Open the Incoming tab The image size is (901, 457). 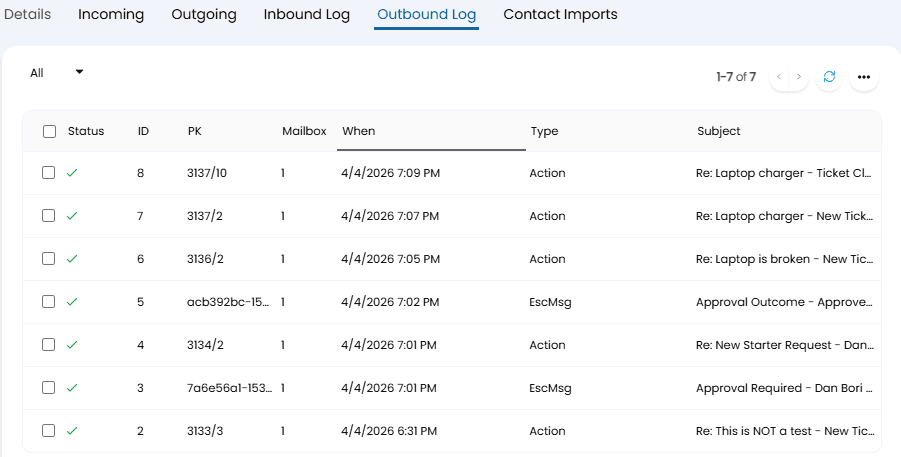(111, 15)
